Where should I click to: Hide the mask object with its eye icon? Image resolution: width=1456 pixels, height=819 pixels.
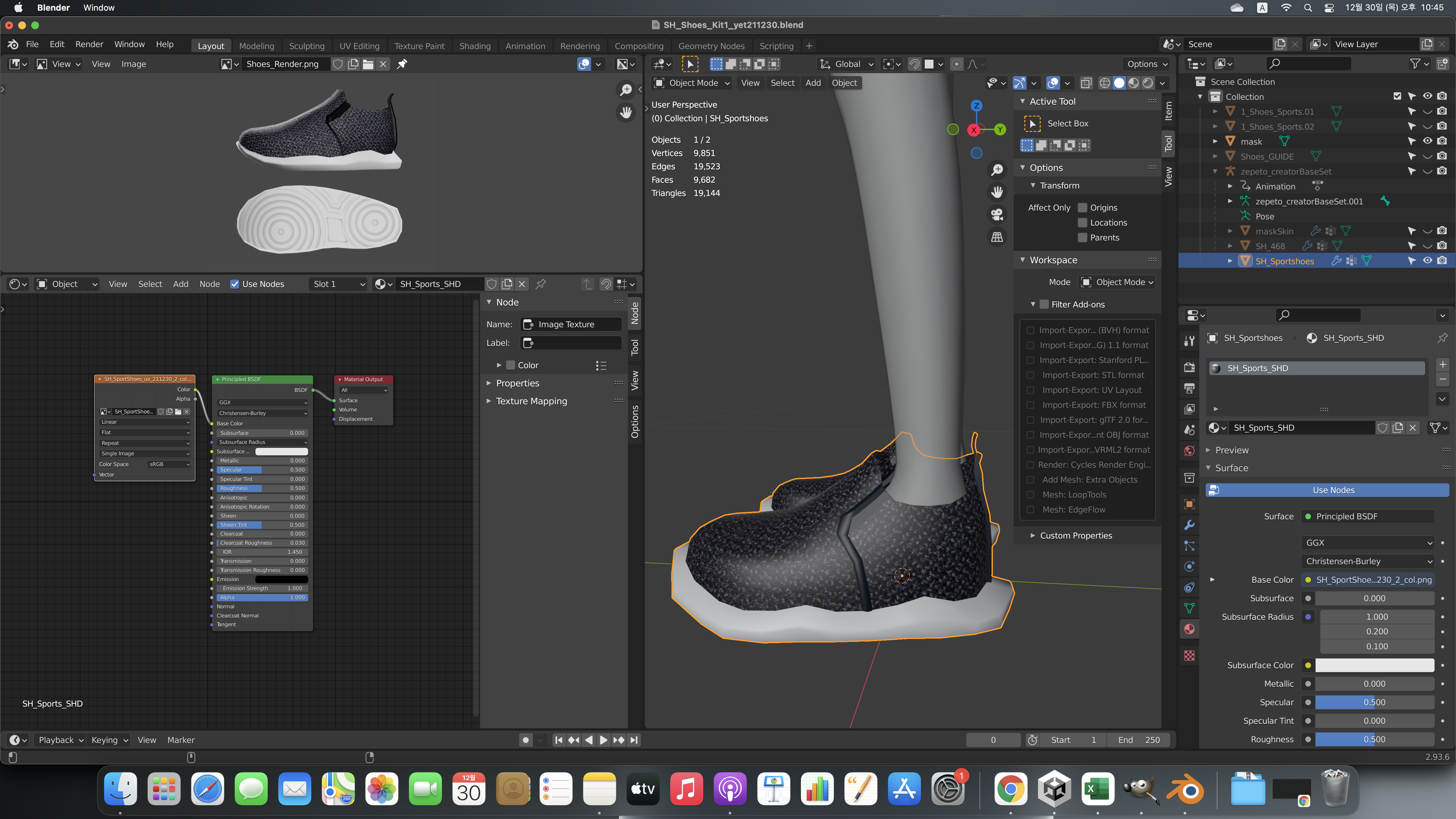click(1427, 141)
